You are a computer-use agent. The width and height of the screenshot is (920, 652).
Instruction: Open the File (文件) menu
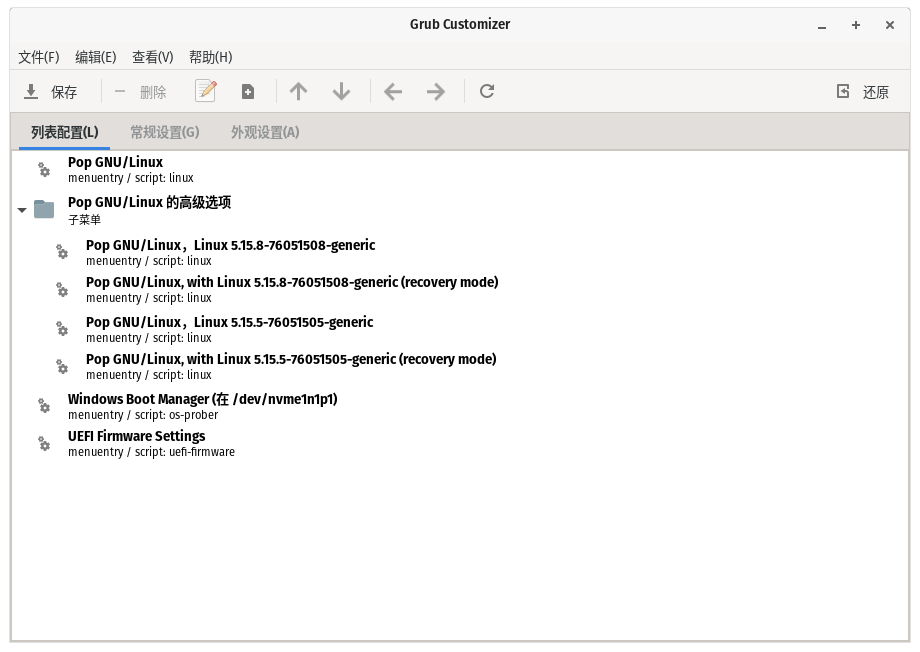39,57
